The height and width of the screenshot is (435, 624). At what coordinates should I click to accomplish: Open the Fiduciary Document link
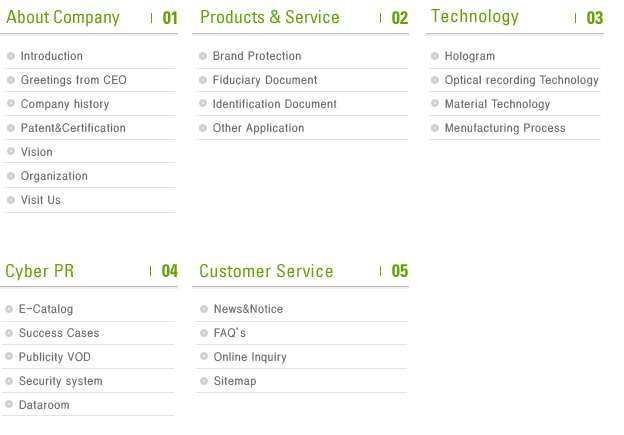pyautogui.click(x=265, y=80)
